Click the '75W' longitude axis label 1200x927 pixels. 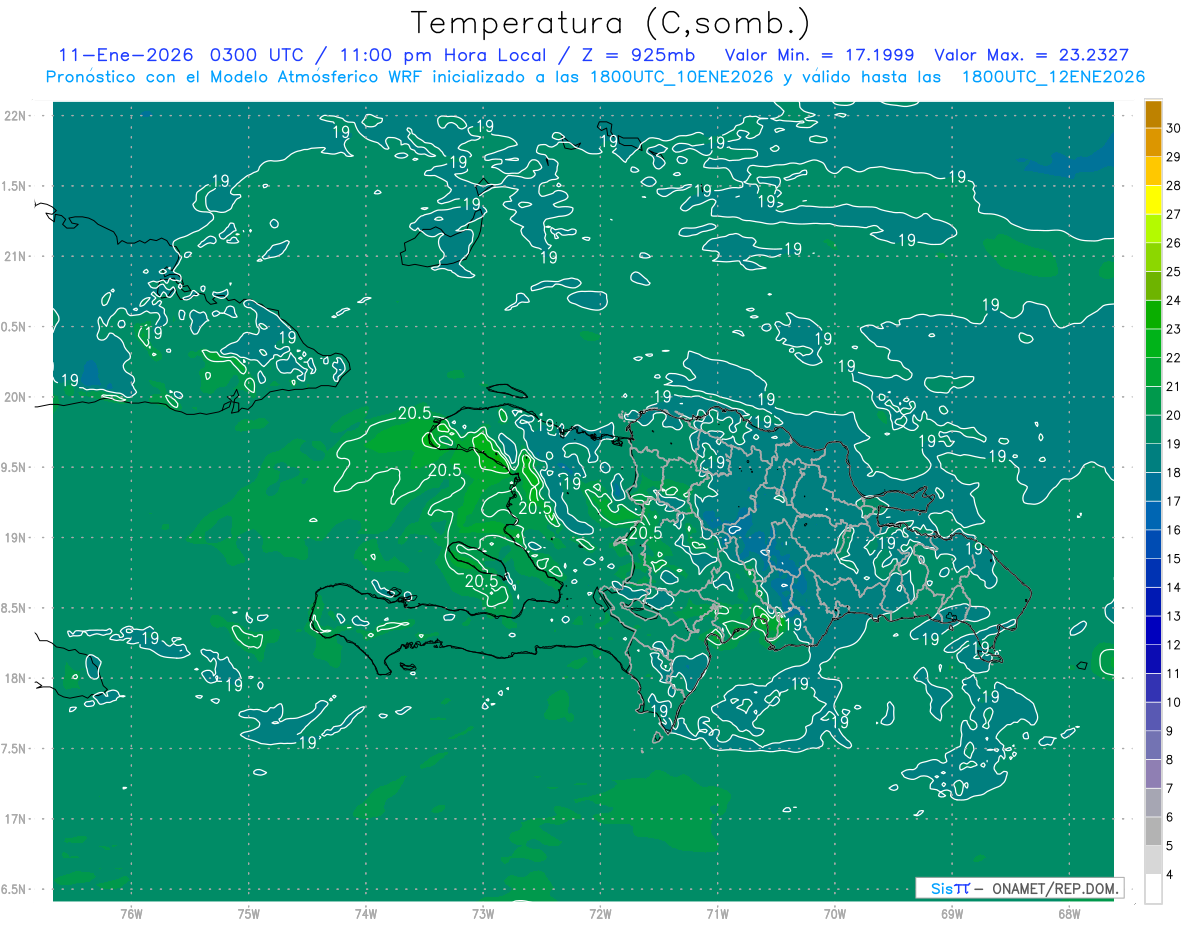(x=249, y=913)
